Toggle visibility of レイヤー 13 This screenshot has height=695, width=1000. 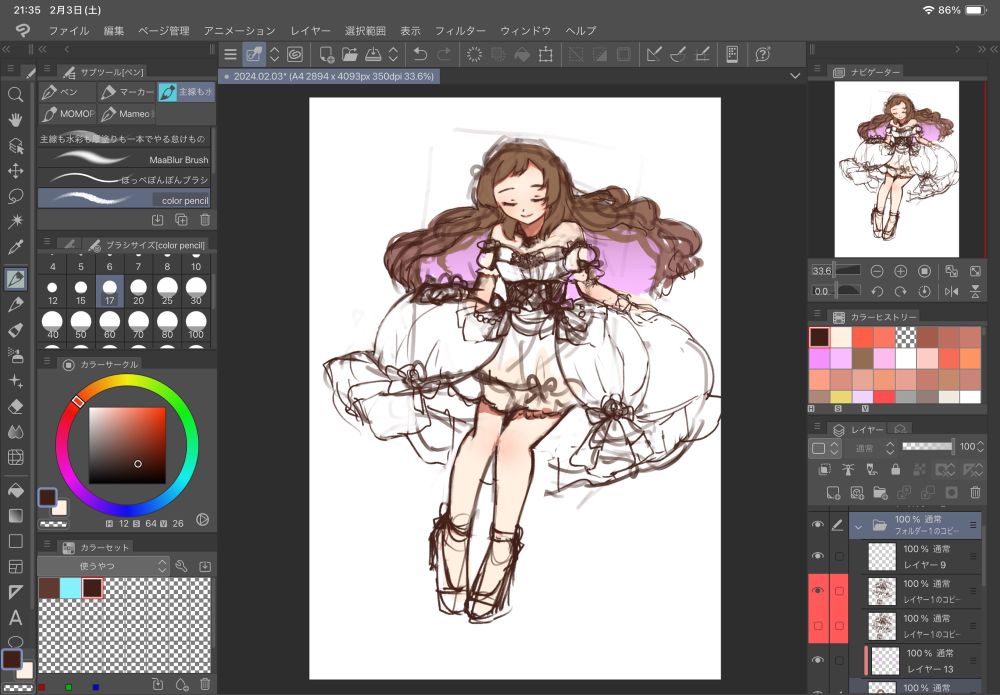(x=818, y=660)
